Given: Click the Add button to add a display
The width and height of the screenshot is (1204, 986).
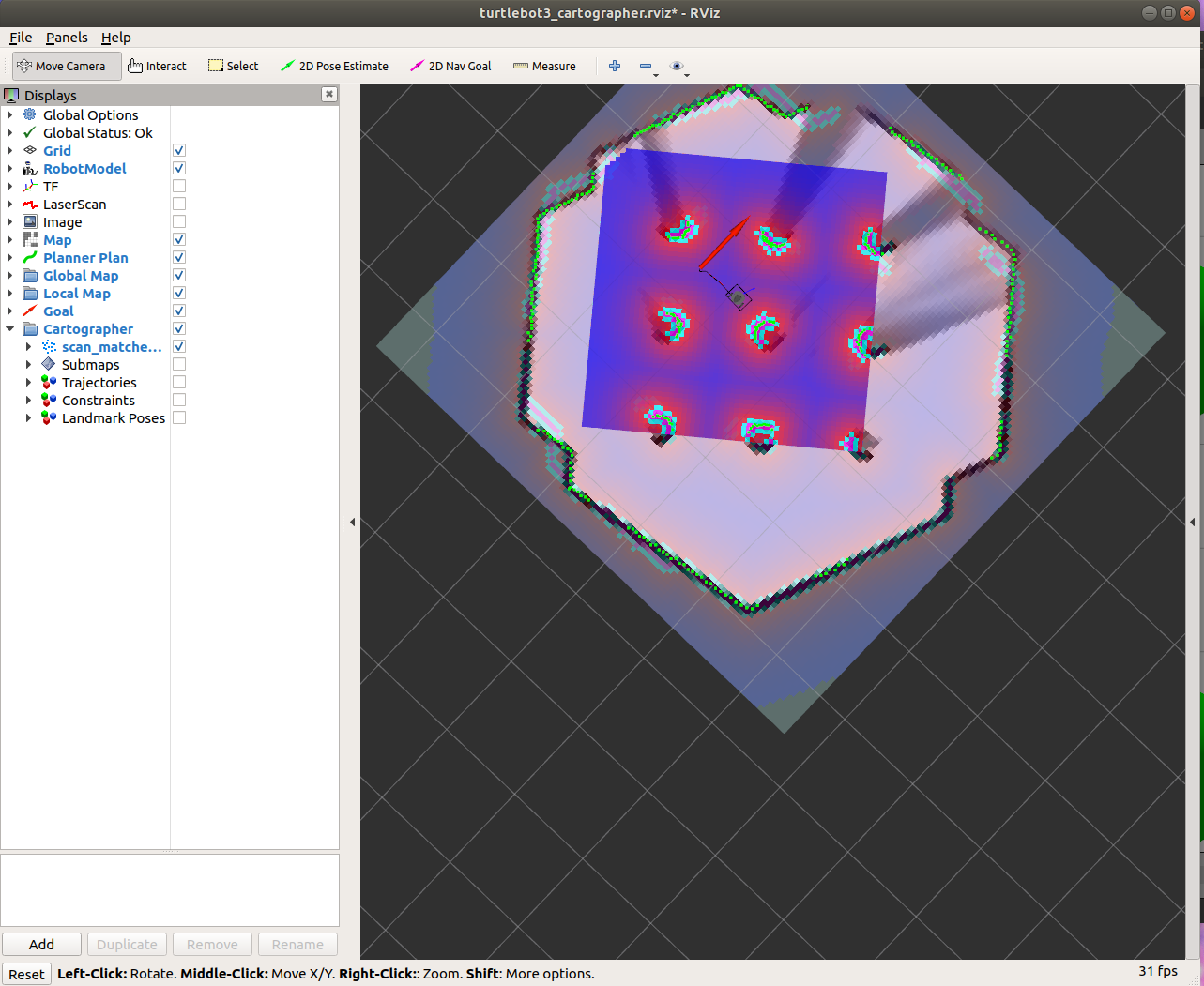Looking at the screenshot, I should (41, 944).
